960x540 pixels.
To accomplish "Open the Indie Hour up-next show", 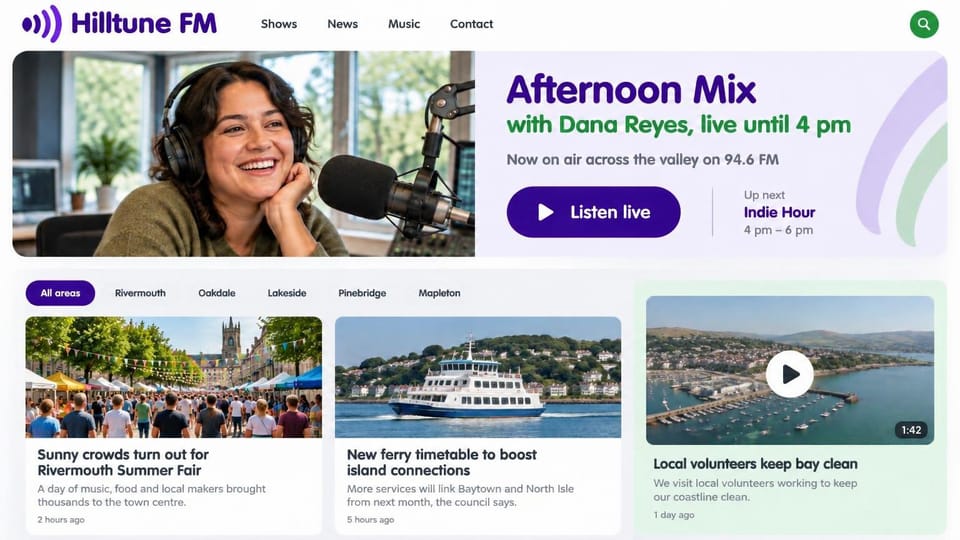I will pyautogui.click(x=779, y=212).
